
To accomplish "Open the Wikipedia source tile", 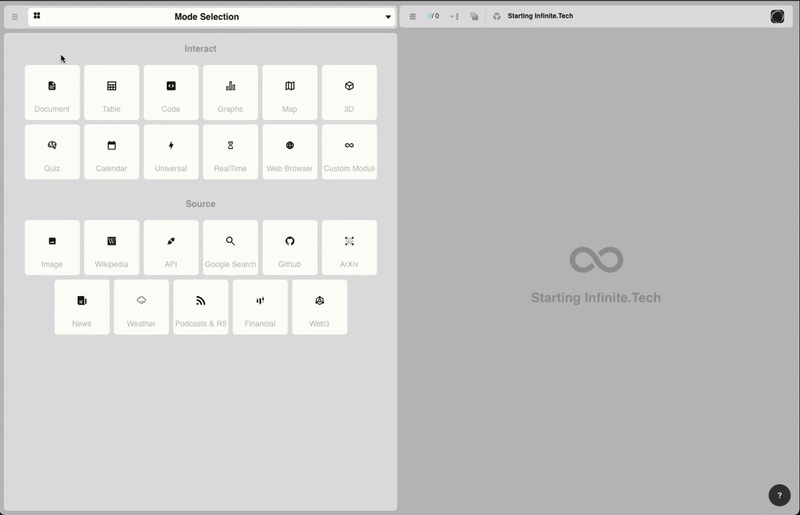I will [111, 248].
